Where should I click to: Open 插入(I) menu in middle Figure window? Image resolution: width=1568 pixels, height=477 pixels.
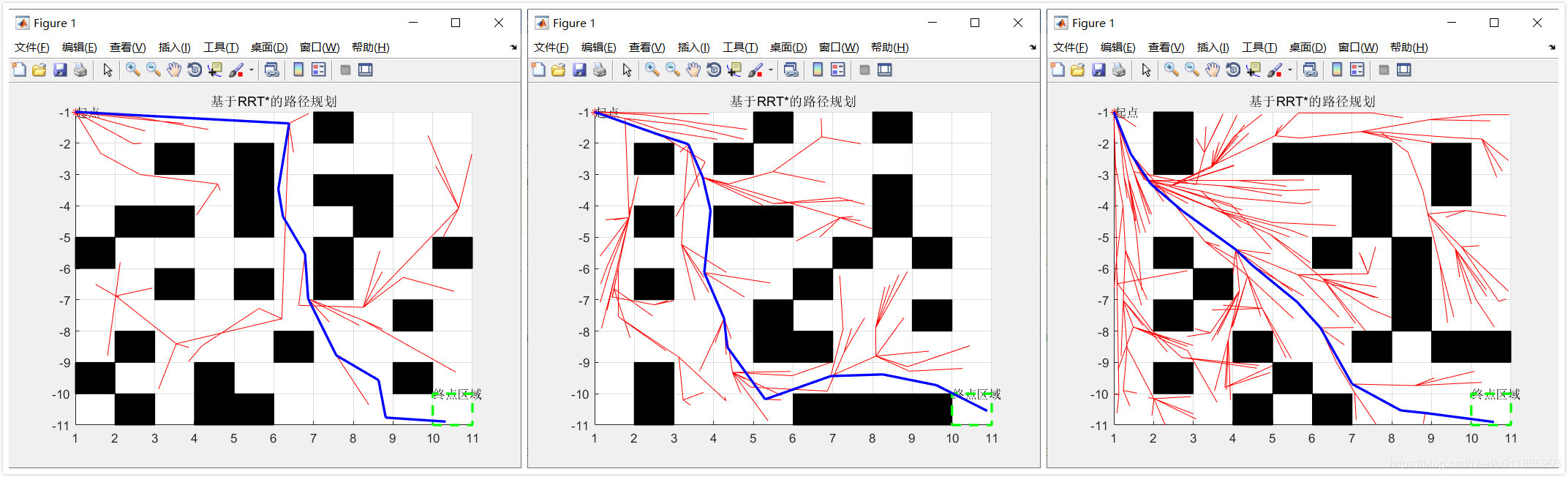[694, 48]
